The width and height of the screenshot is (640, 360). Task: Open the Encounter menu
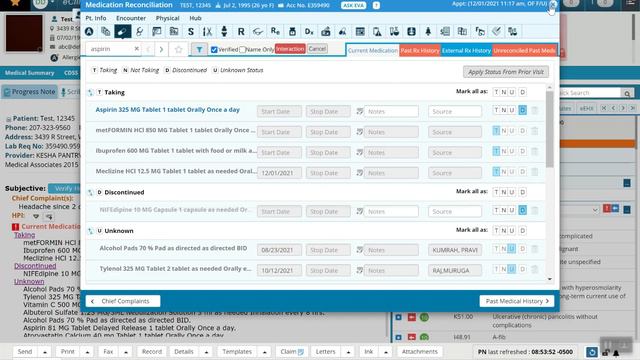(131, 18)
